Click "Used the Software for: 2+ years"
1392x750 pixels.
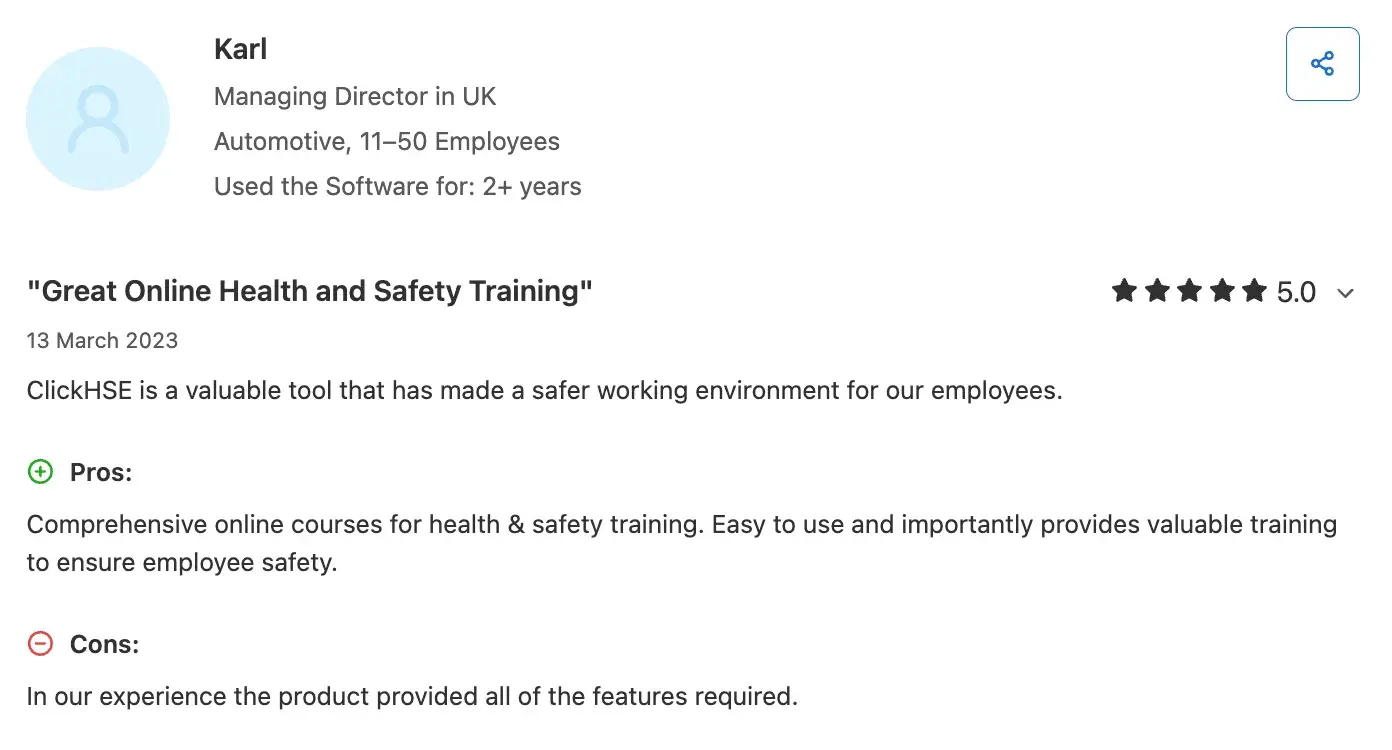coord(398,186)
